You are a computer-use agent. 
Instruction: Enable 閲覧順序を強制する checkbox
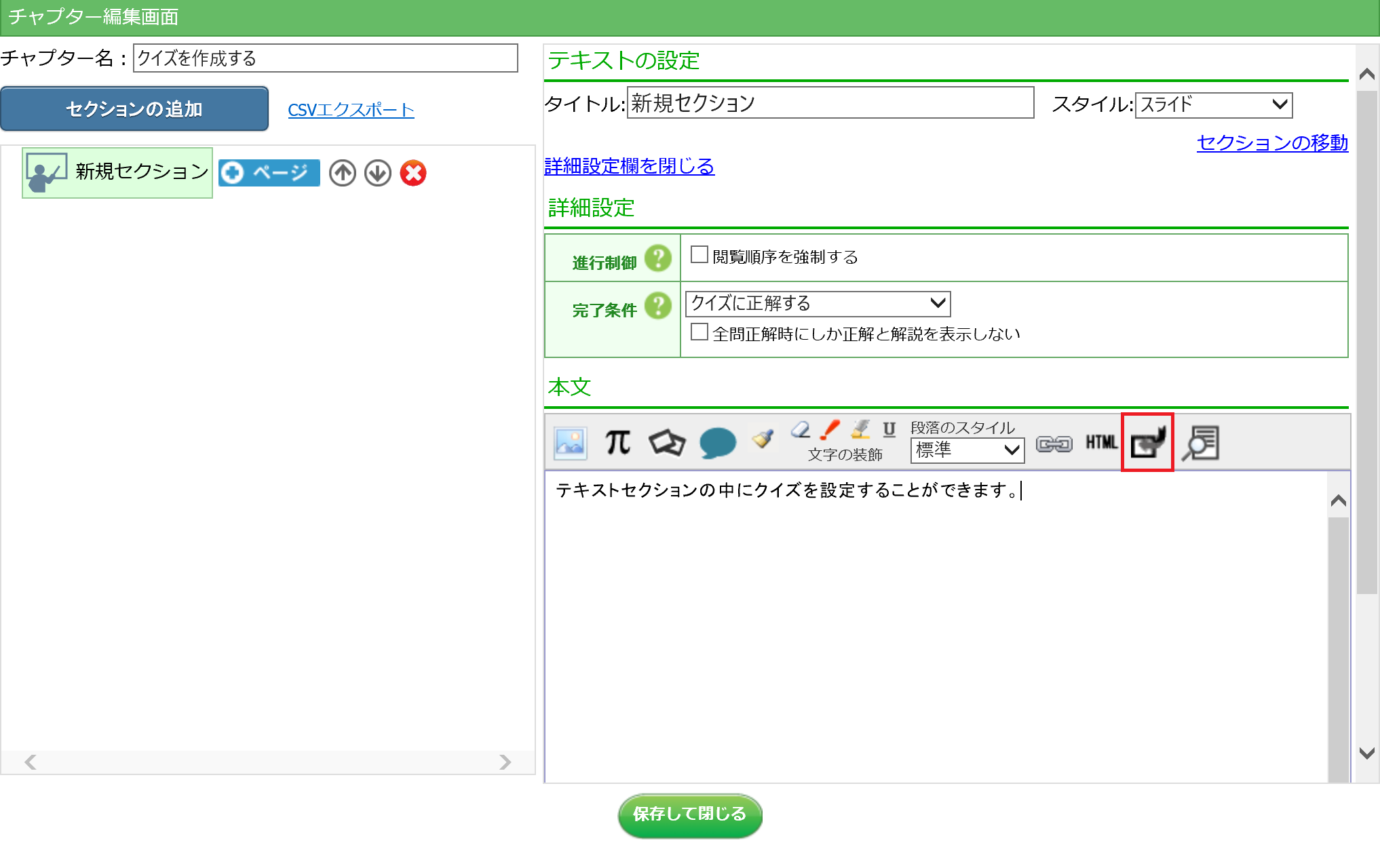pos(699,255)
